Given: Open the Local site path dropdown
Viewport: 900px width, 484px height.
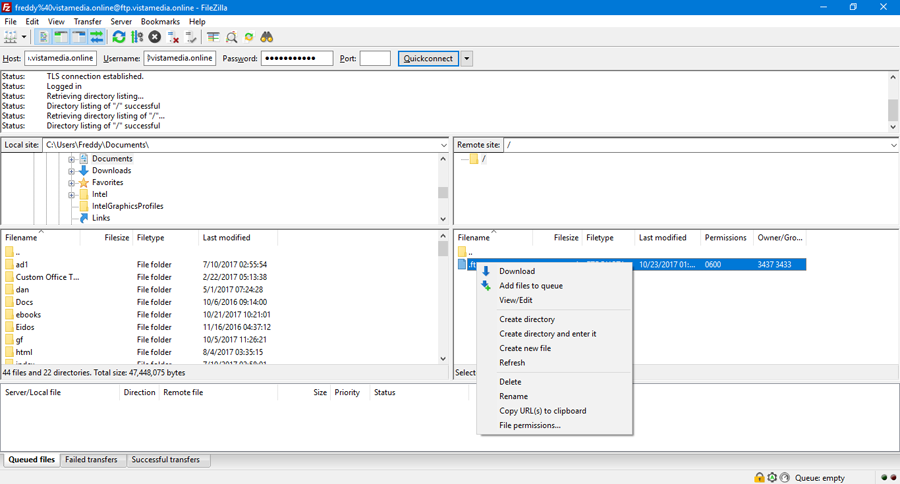Looking at the screenshot, I should coord(443,145).
